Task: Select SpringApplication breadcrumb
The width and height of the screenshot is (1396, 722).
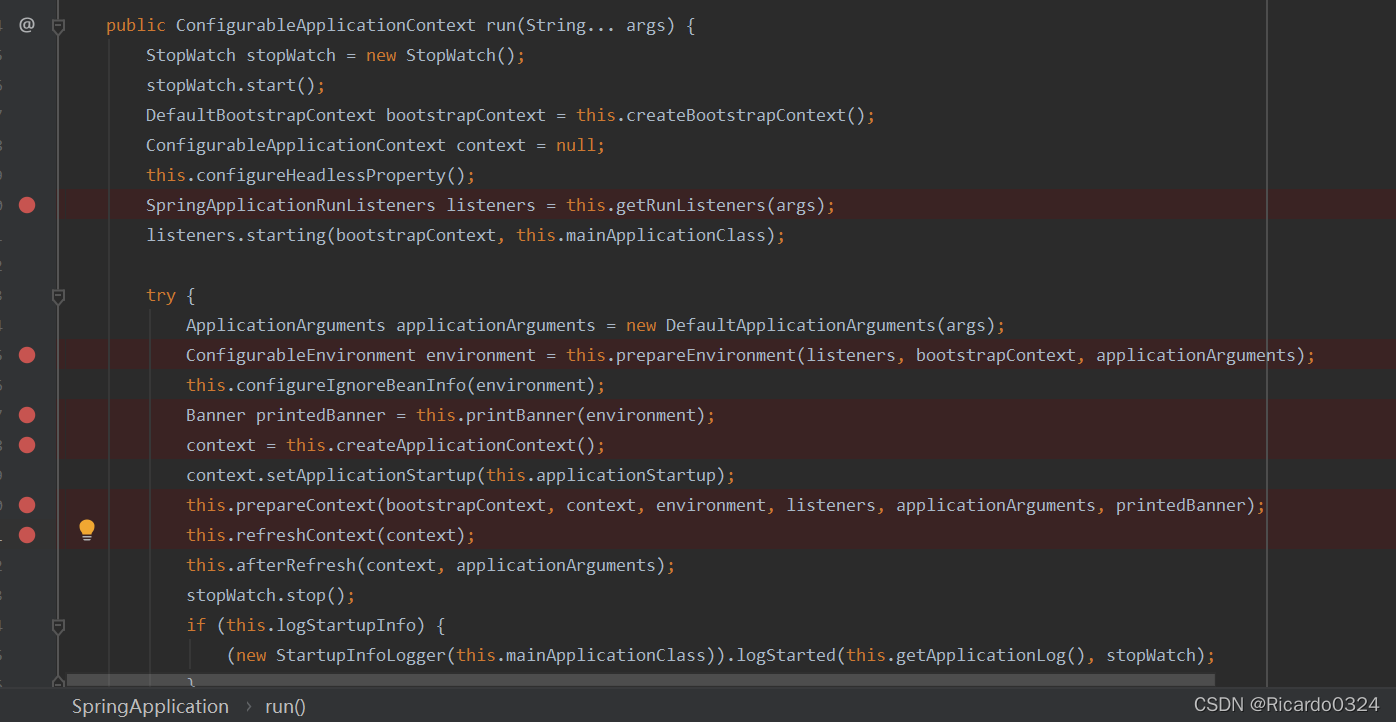Action: point(150,706)
